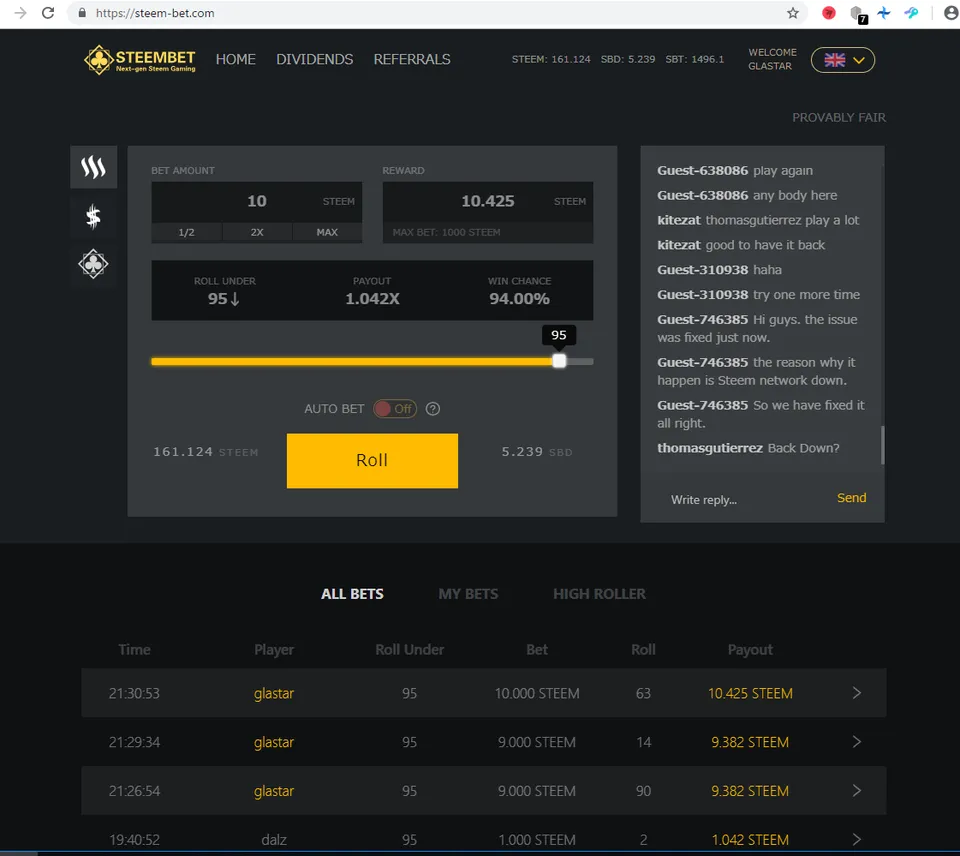This screenshot has height=856, width=960.
Task: Open the browser profile avatar
Action: tap(951, 13)
